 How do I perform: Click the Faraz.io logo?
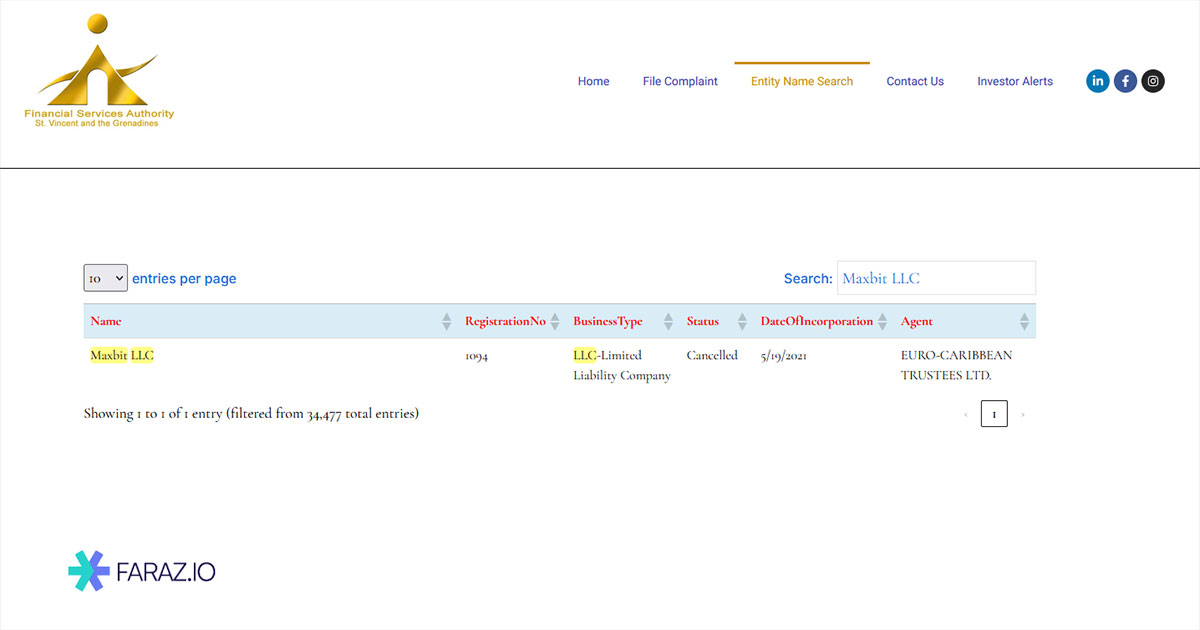click(x=142, y=571)
